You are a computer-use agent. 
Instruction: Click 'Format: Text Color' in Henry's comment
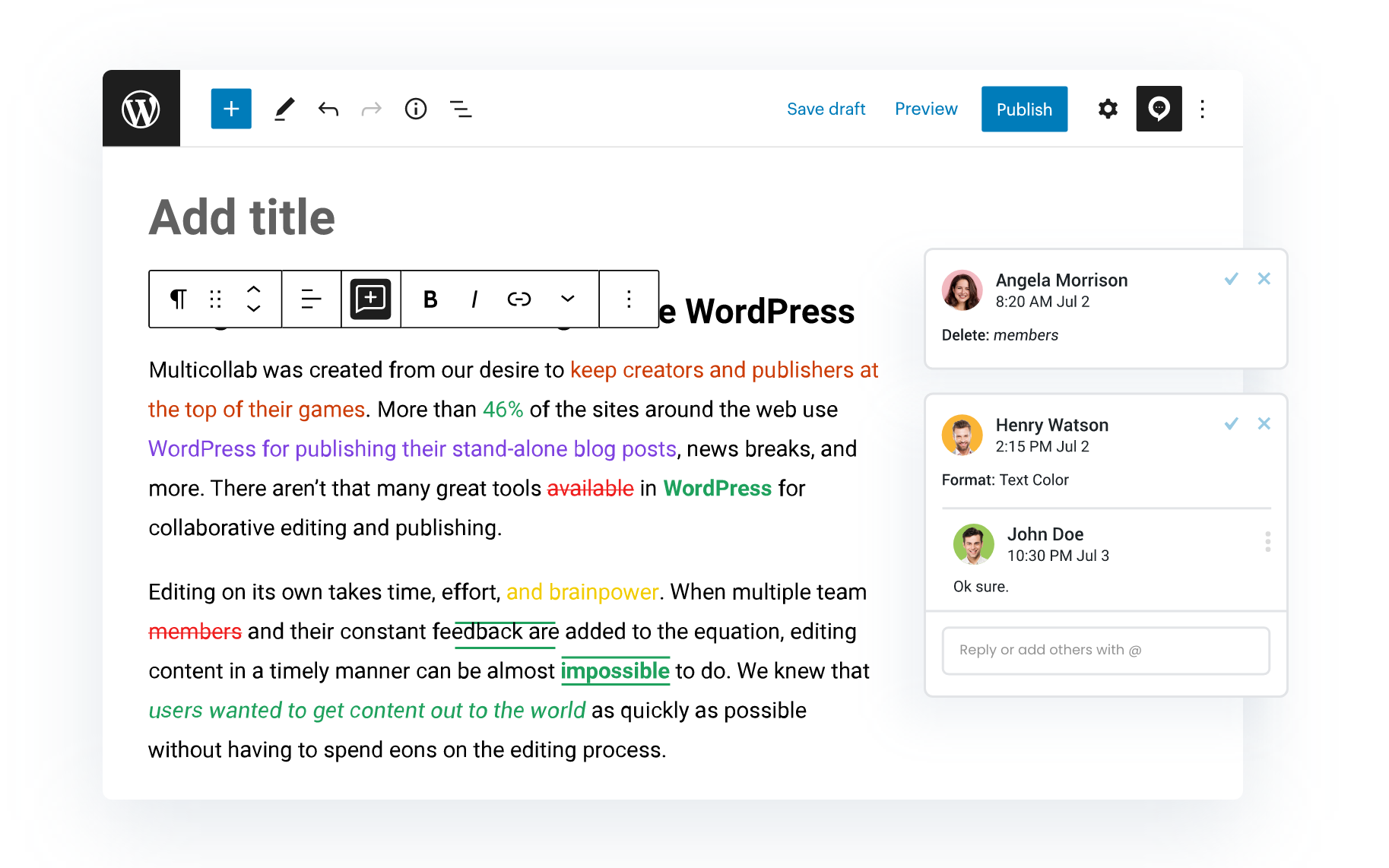(x=1005, y=480)
